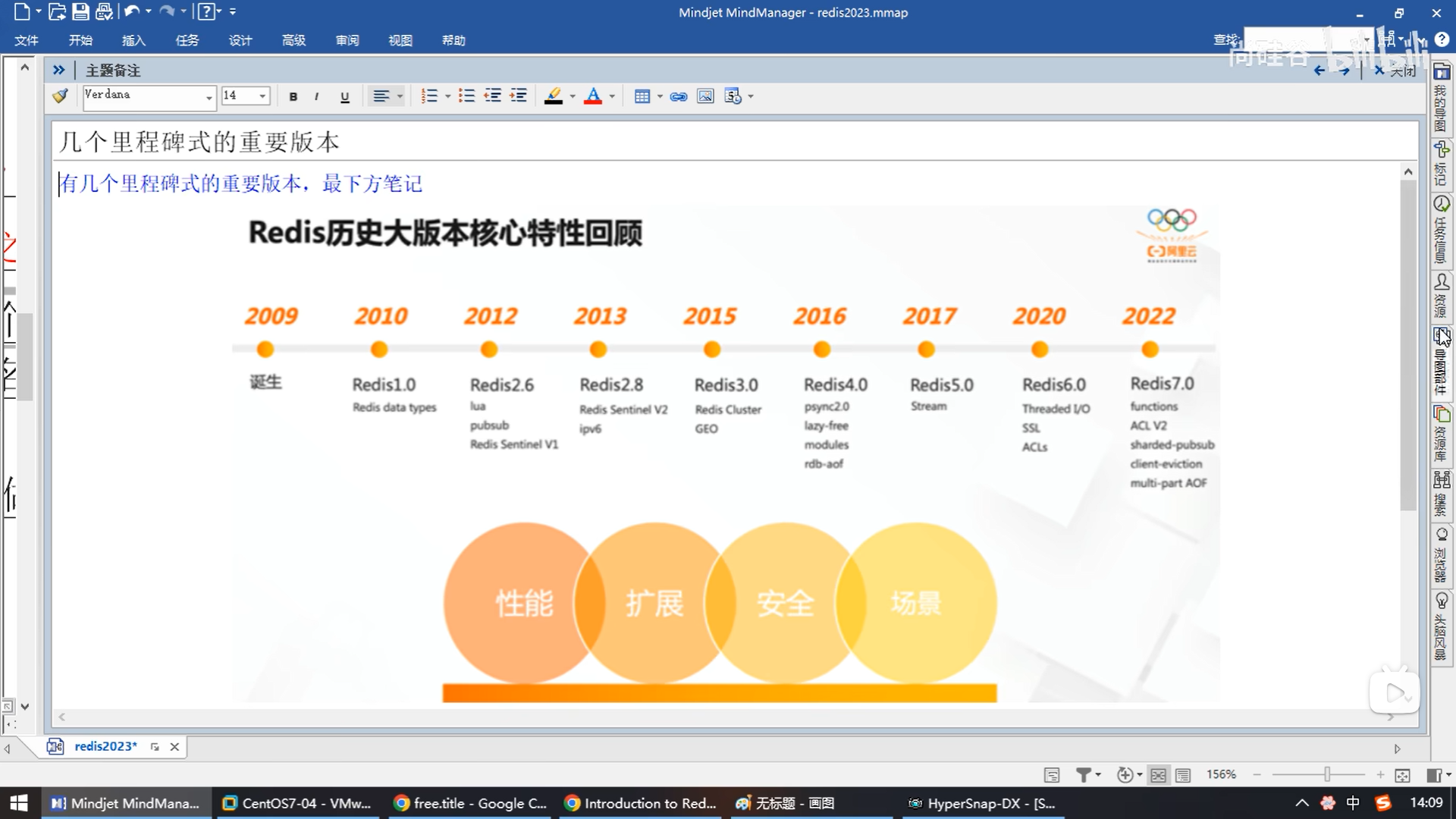Click the filter funnel icon in status bar

(1084, 775)
